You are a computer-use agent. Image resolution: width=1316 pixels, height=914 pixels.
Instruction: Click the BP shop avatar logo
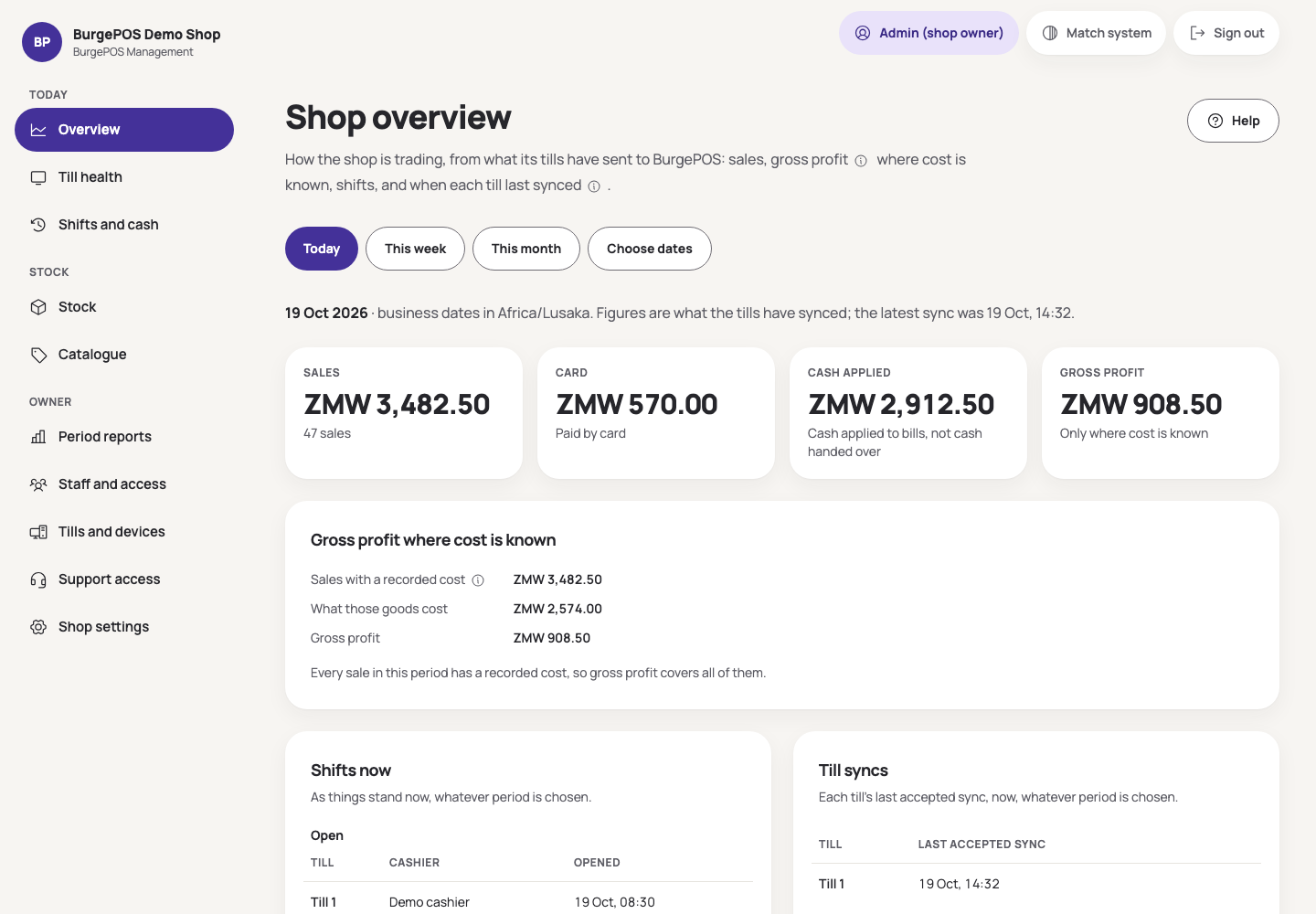click(x=42, y=42)
